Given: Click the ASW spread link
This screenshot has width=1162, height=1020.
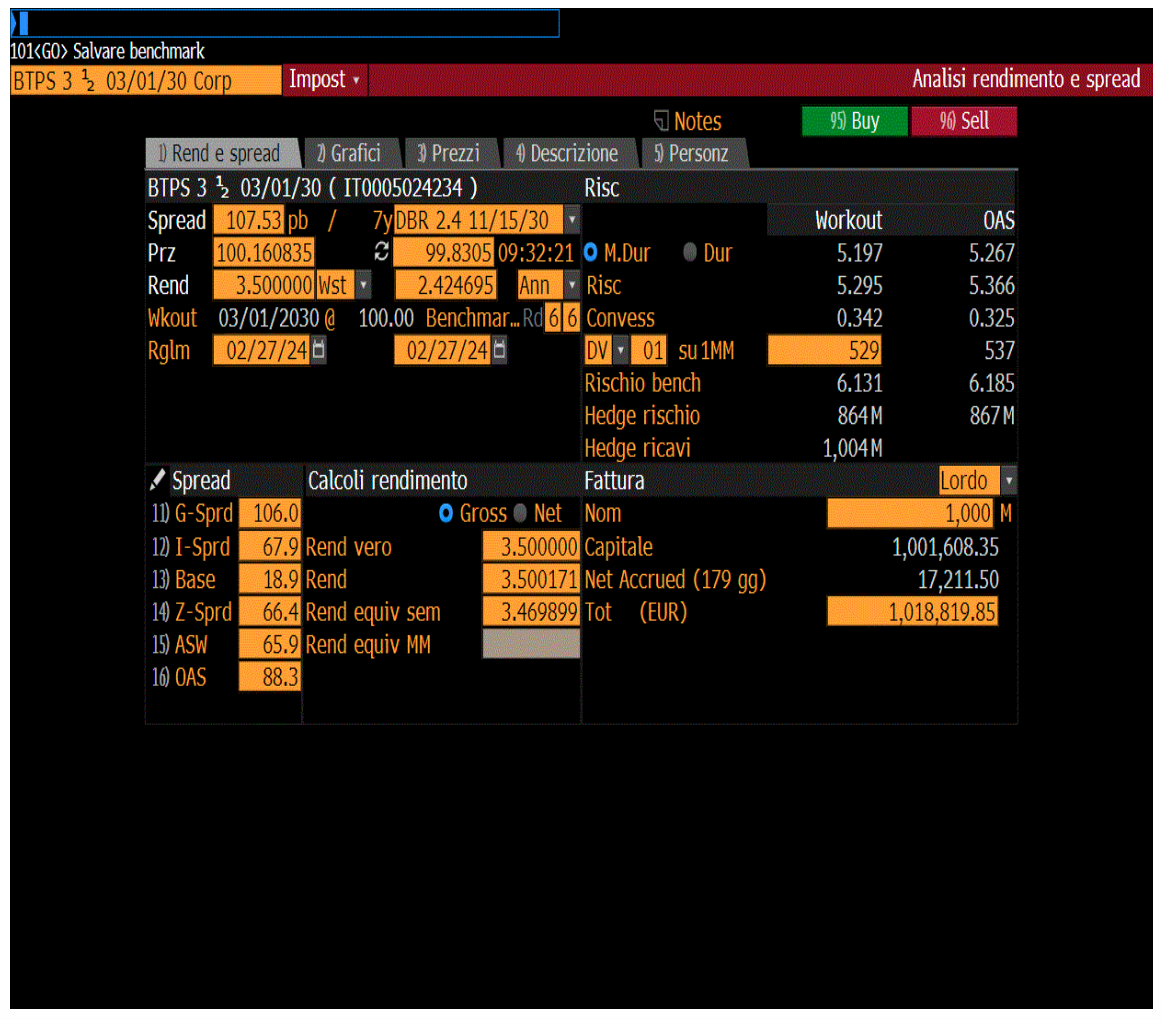Looking at the screenshot, I should (180, 644).
